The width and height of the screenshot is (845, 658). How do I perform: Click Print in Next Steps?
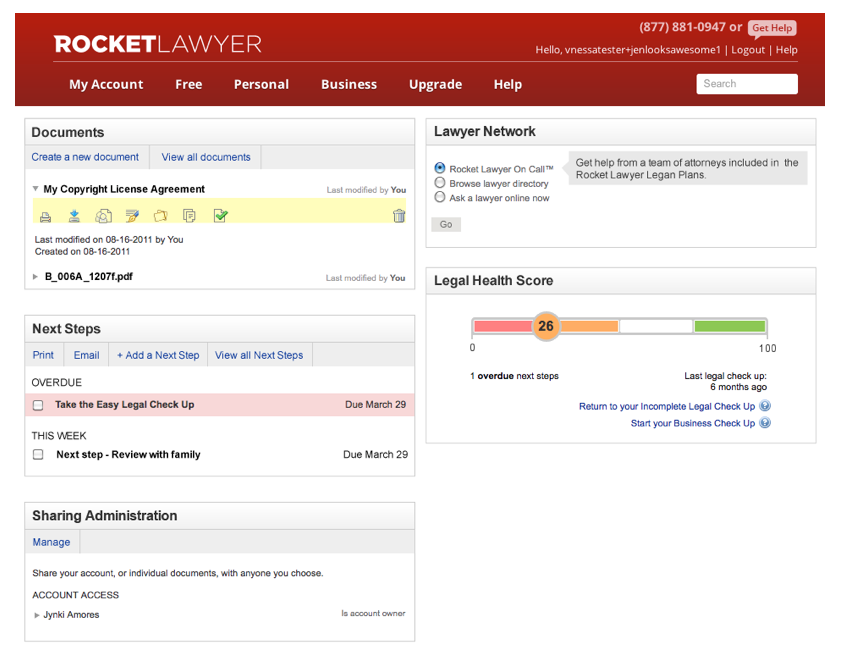point(43,355)
